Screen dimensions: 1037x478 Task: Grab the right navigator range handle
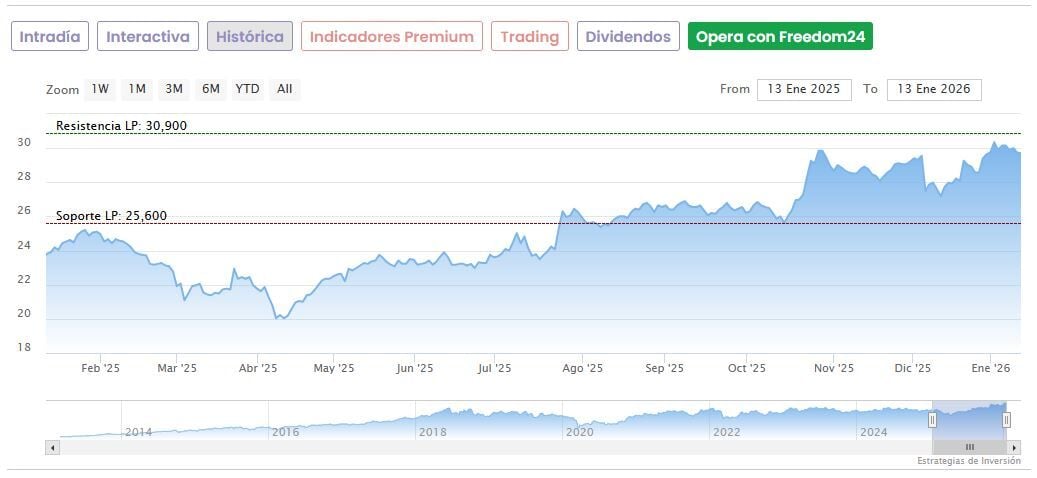1006,420
